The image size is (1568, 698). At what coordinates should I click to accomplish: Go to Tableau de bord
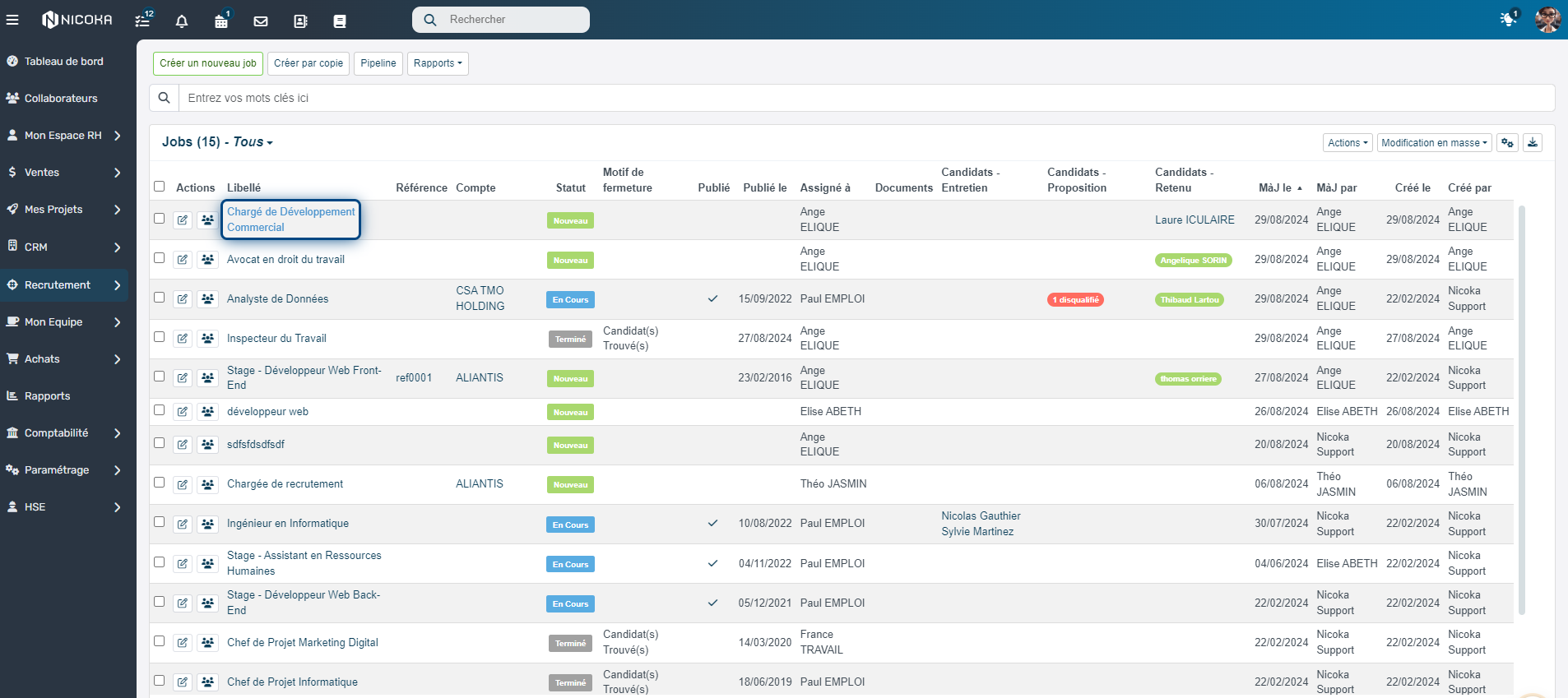click(64, 62)
